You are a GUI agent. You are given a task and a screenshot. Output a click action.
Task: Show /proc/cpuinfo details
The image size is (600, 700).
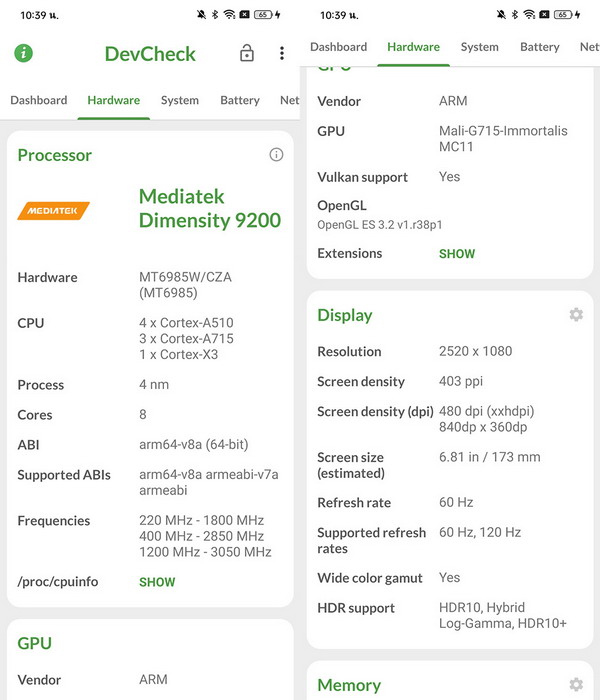click(x=157, y=582)
